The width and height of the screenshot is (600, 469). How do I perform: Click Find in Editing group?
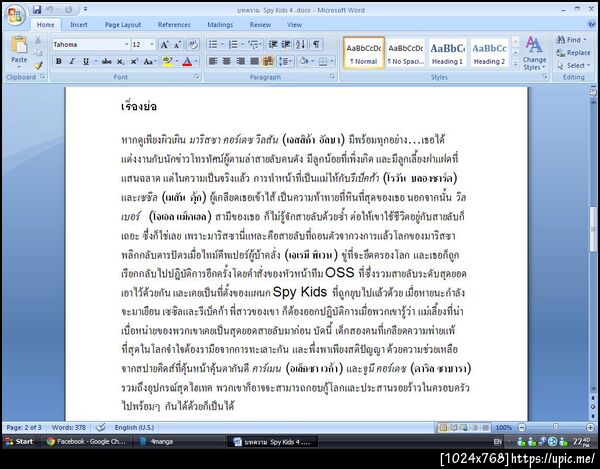(571, 40)
